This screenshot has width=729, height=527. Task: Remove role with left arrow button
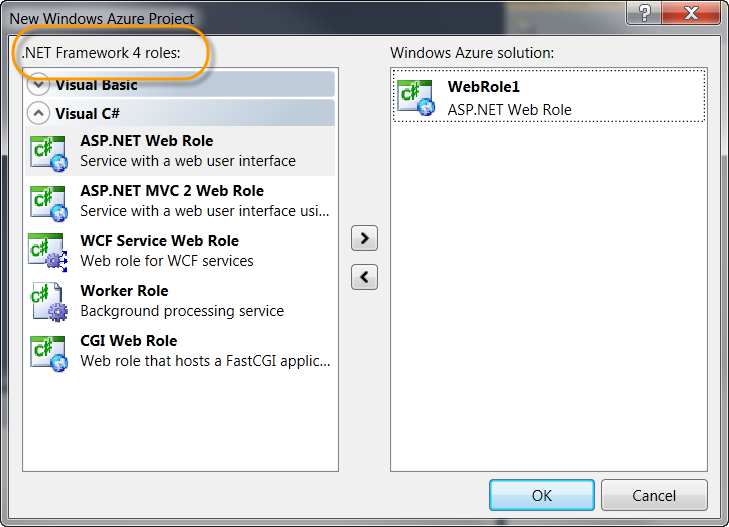coord(364,277)
